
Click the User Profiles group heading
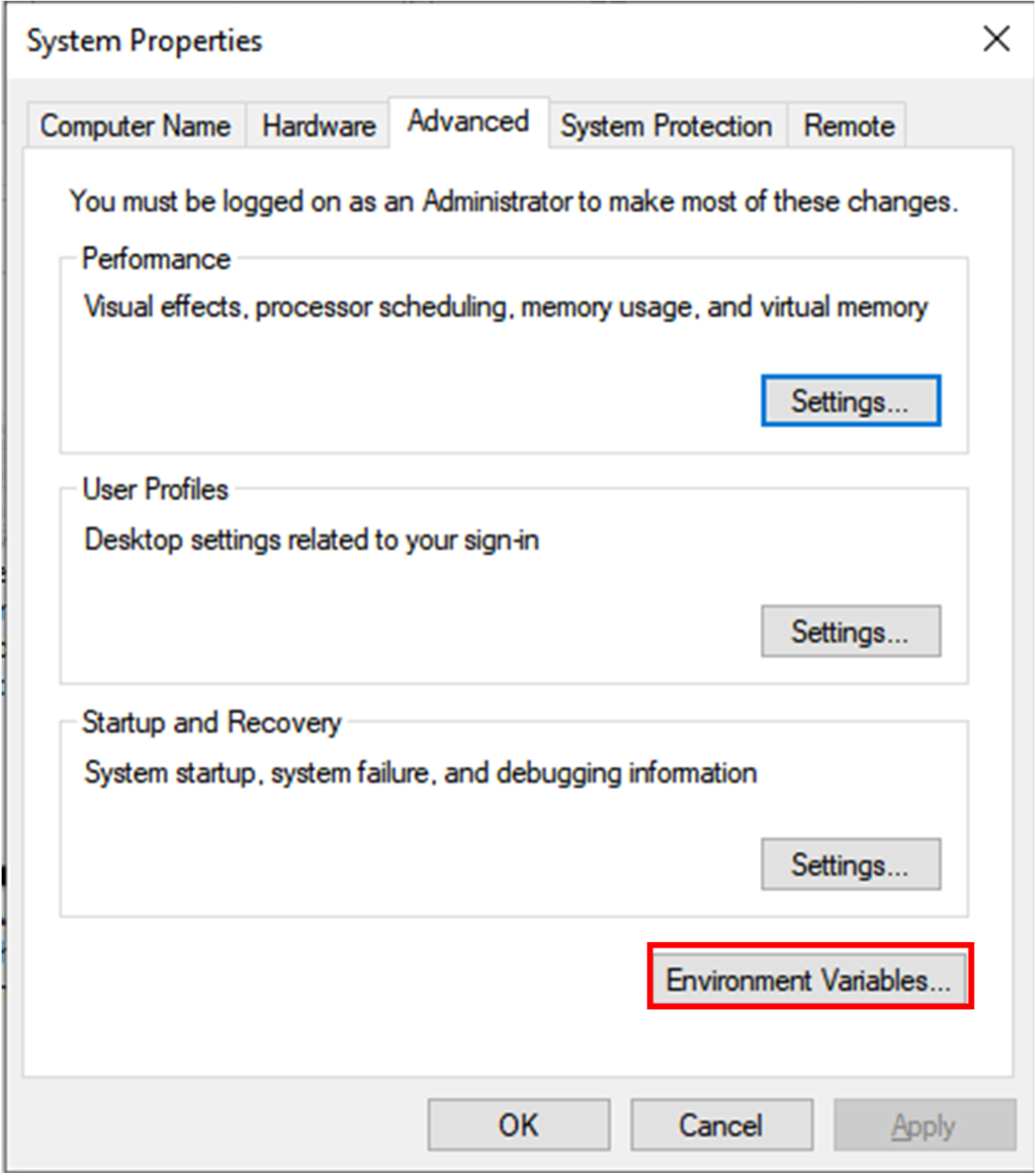tap(155, 489)
